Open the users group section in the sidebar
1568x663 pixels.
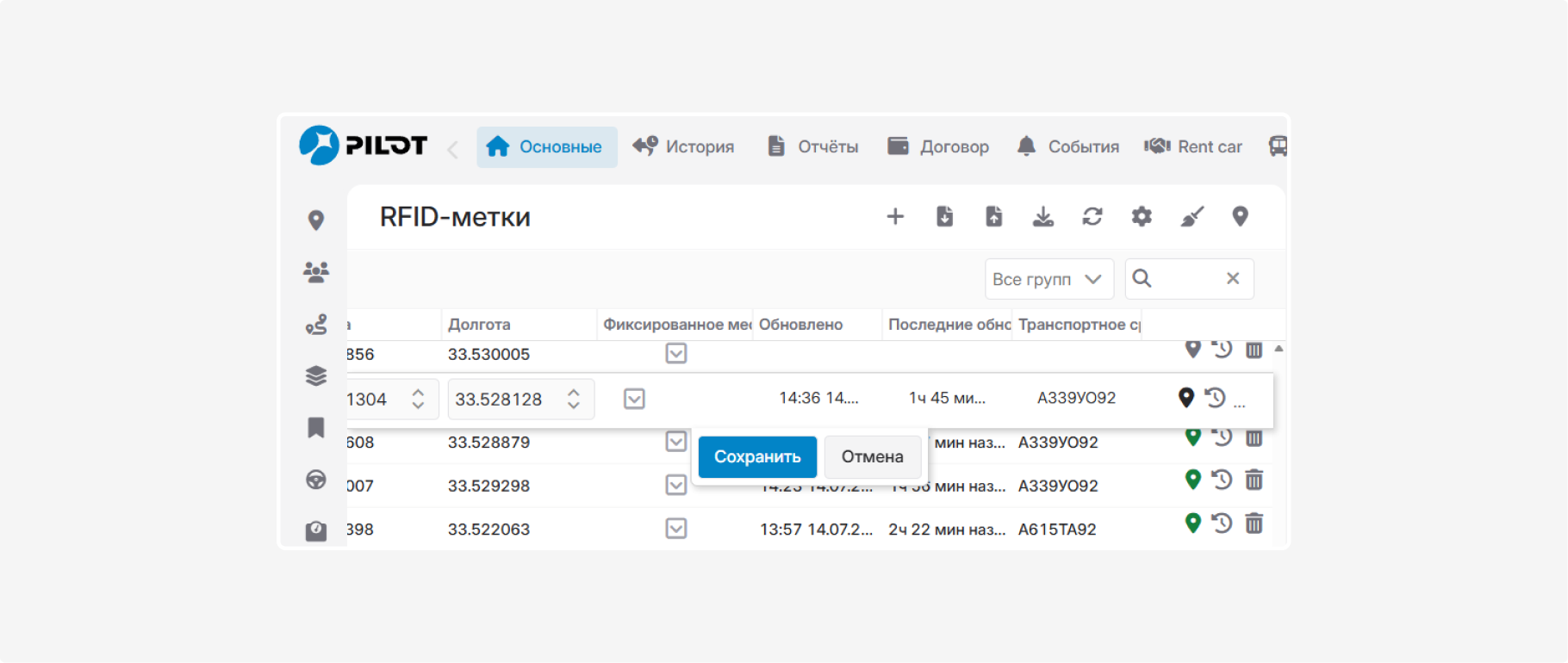coord(316,272)
